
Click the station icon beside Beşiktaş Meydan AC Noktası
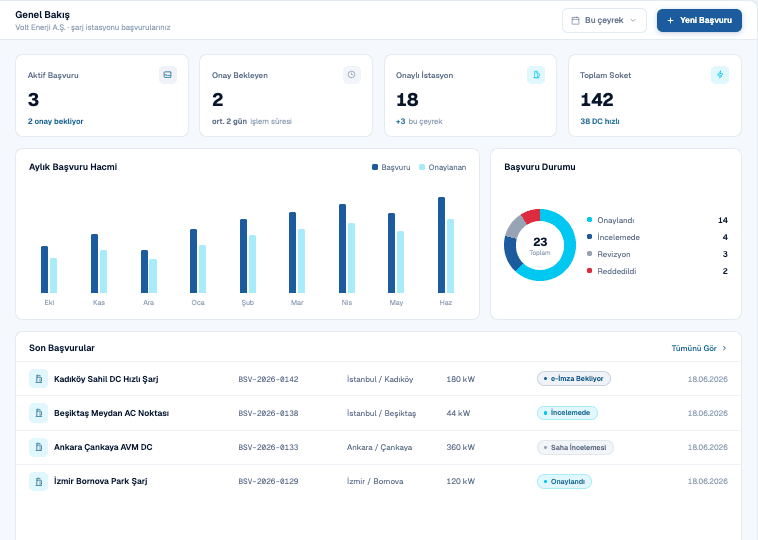click(x=38, y=413)
